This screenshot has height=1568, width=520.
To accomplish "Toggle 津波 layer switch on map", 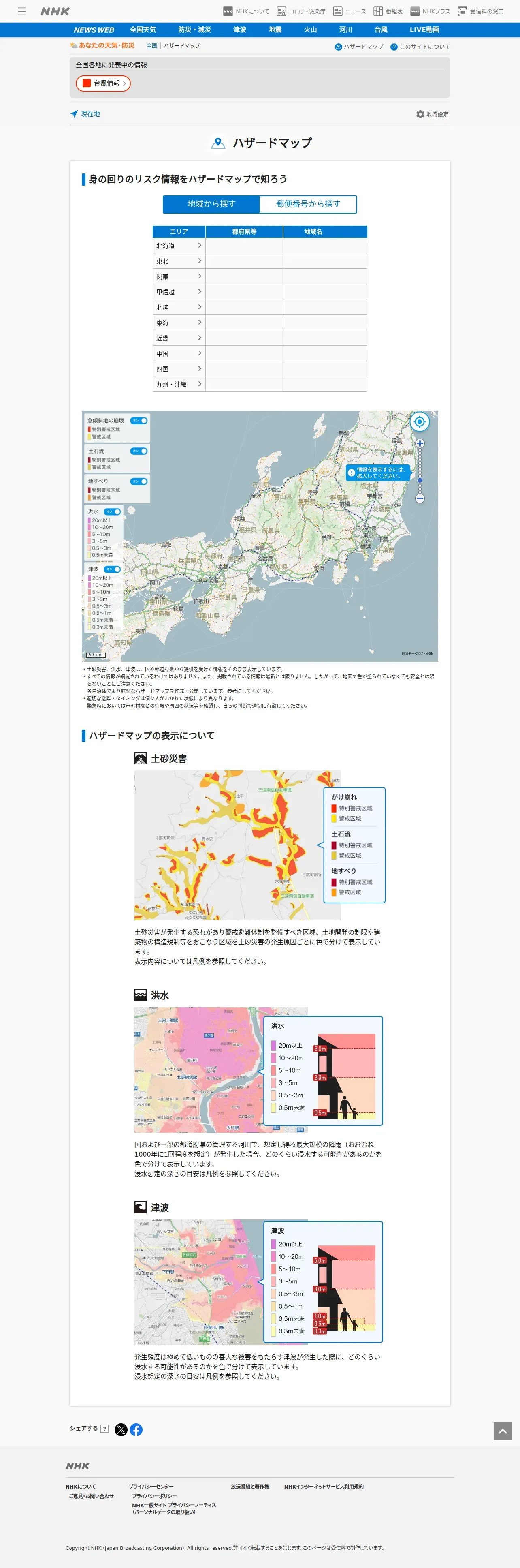I will (113, 569).
